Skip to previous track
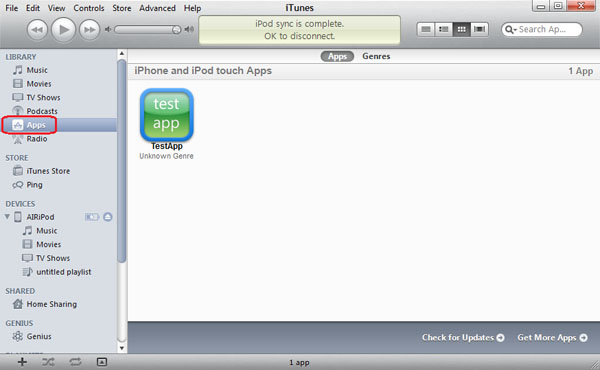This screenshot has width=600, height=370. click(x=37, y=29)
